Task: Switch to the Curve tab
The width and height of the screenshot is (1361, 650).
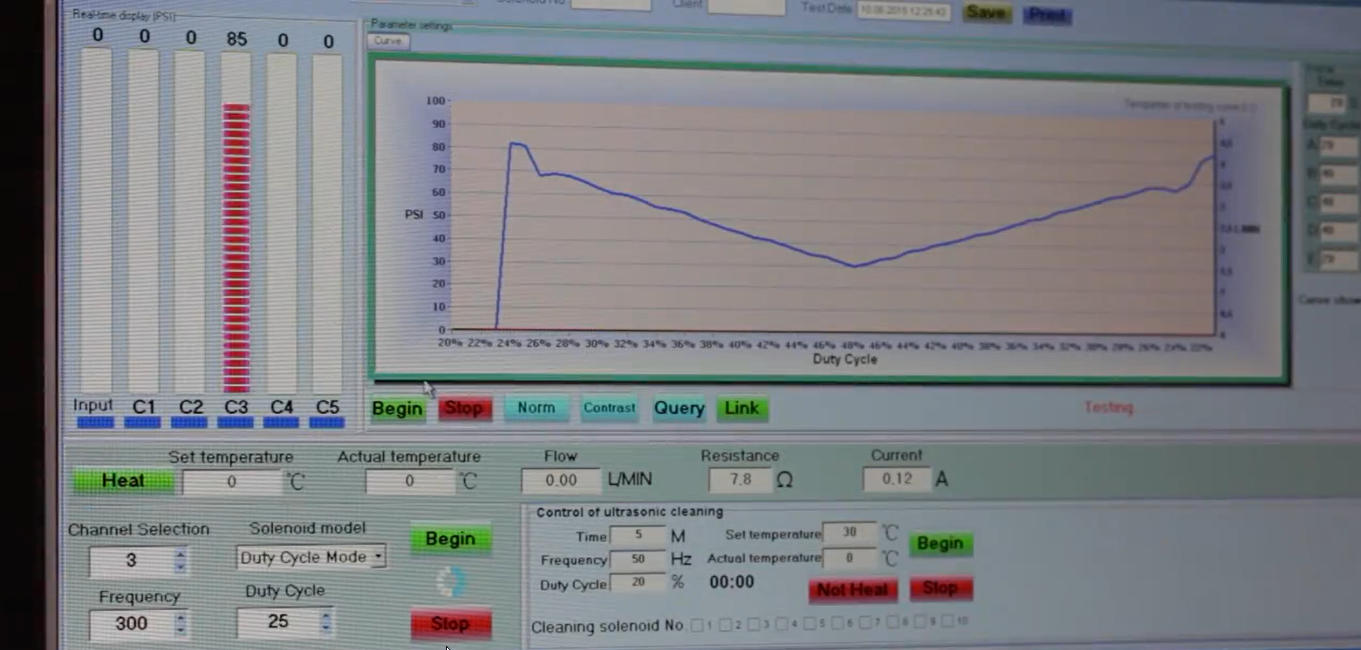Action: point(387,41)
